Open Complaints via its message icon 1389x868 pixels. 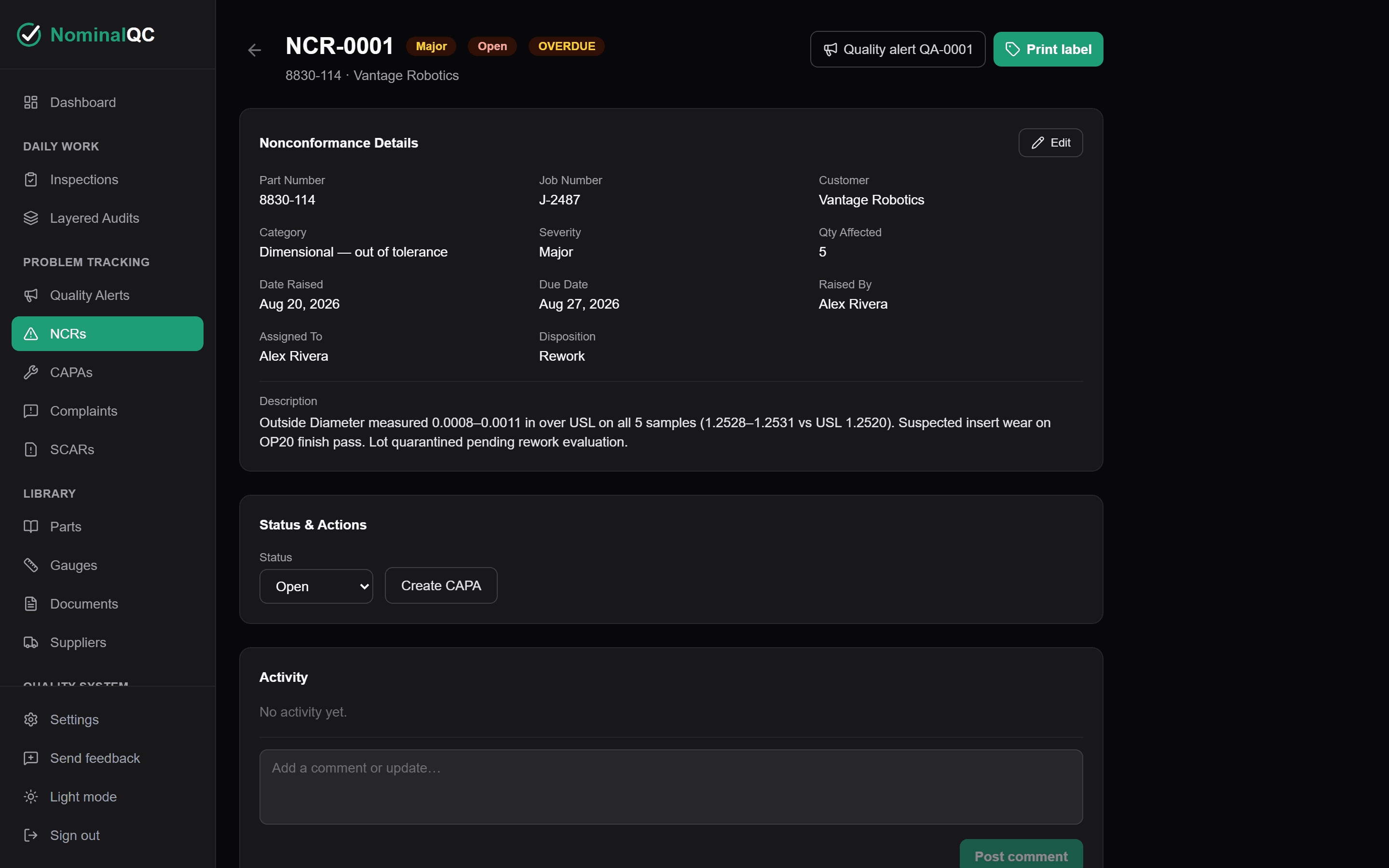31,411
